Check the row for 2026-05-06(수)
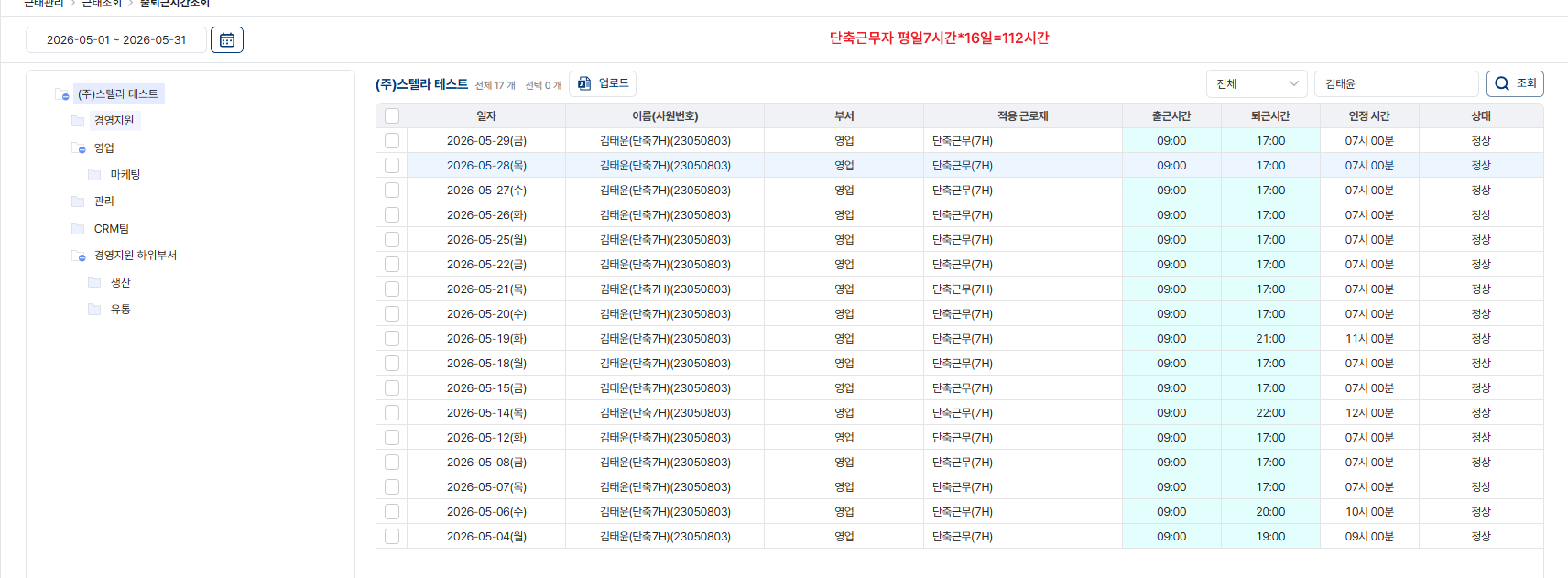1568x578 pixels. pos(392,511)
